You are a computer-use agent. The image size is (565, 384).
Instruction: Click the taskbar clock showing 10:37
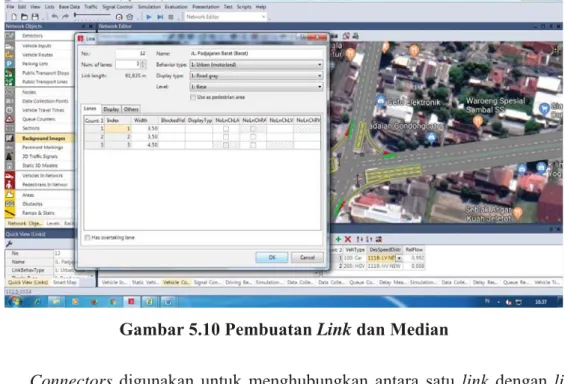coord(540,302)
